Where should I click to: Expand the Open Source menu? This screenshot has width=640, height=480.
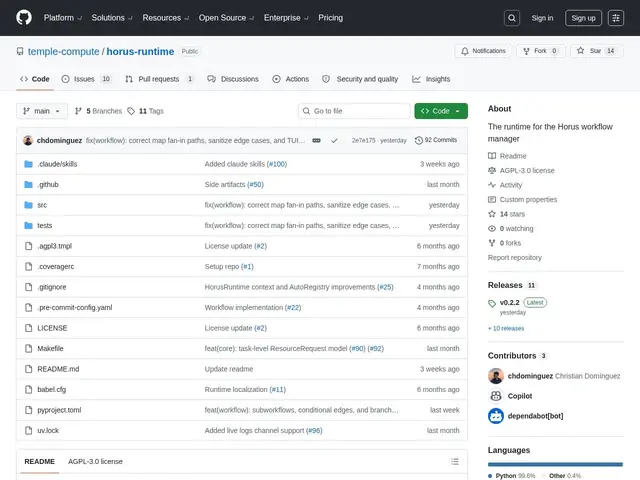click(x=226, y=18)
